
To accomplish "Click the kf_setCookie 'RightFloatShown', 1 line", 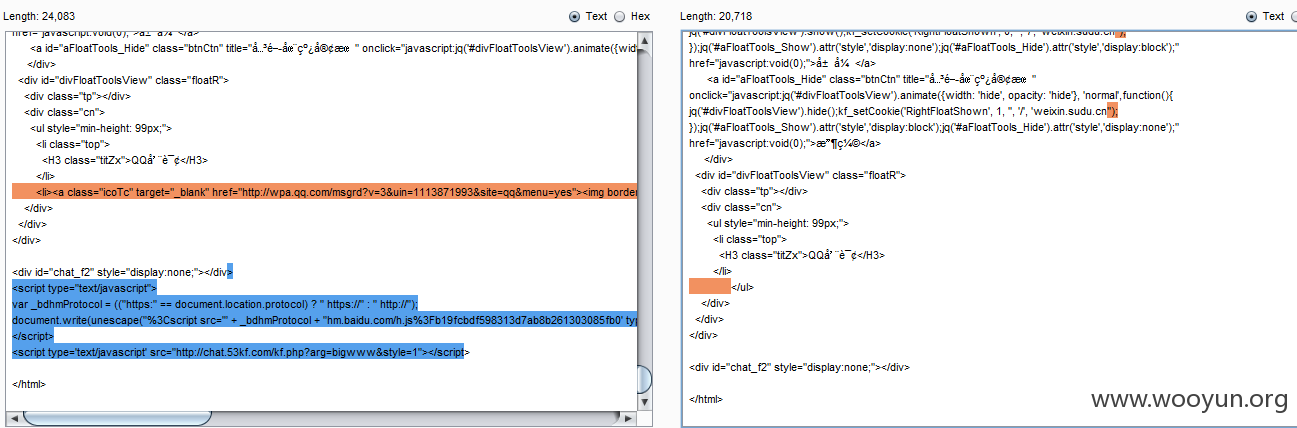I will [904, 111].
